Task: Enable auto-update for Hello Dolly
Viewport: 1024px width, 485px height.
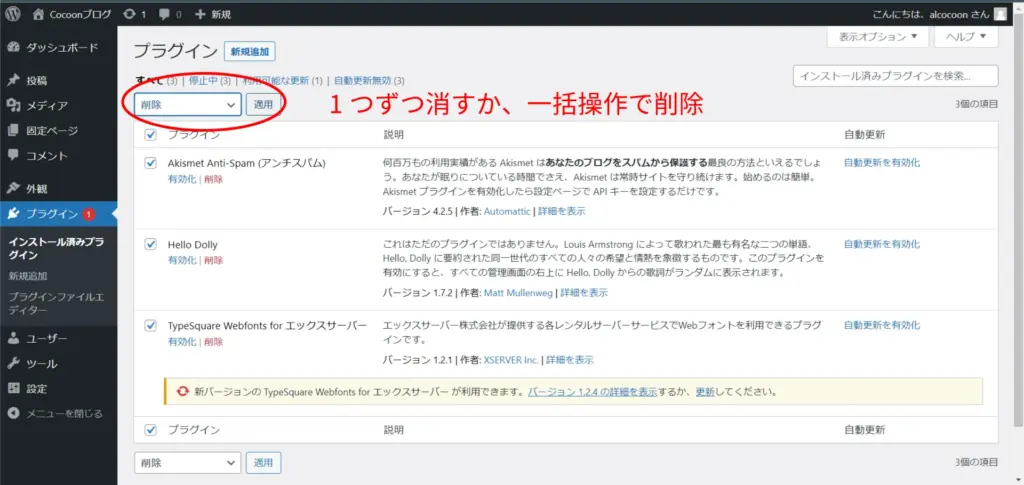Action: (882, 244)
